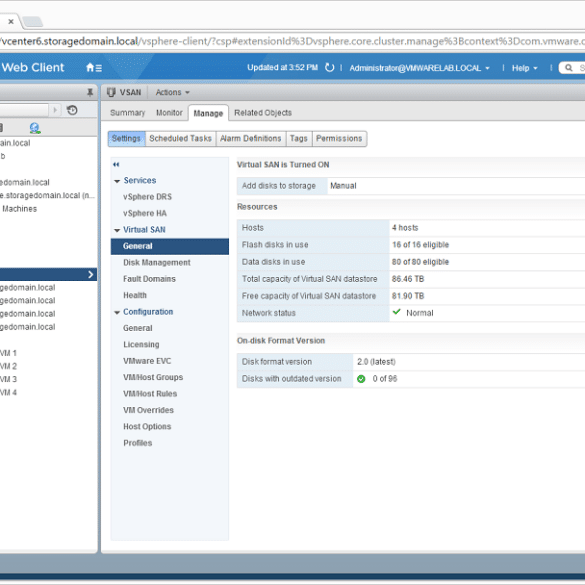
Task: Select General under Virtual SAN
Action: [170, 246]
